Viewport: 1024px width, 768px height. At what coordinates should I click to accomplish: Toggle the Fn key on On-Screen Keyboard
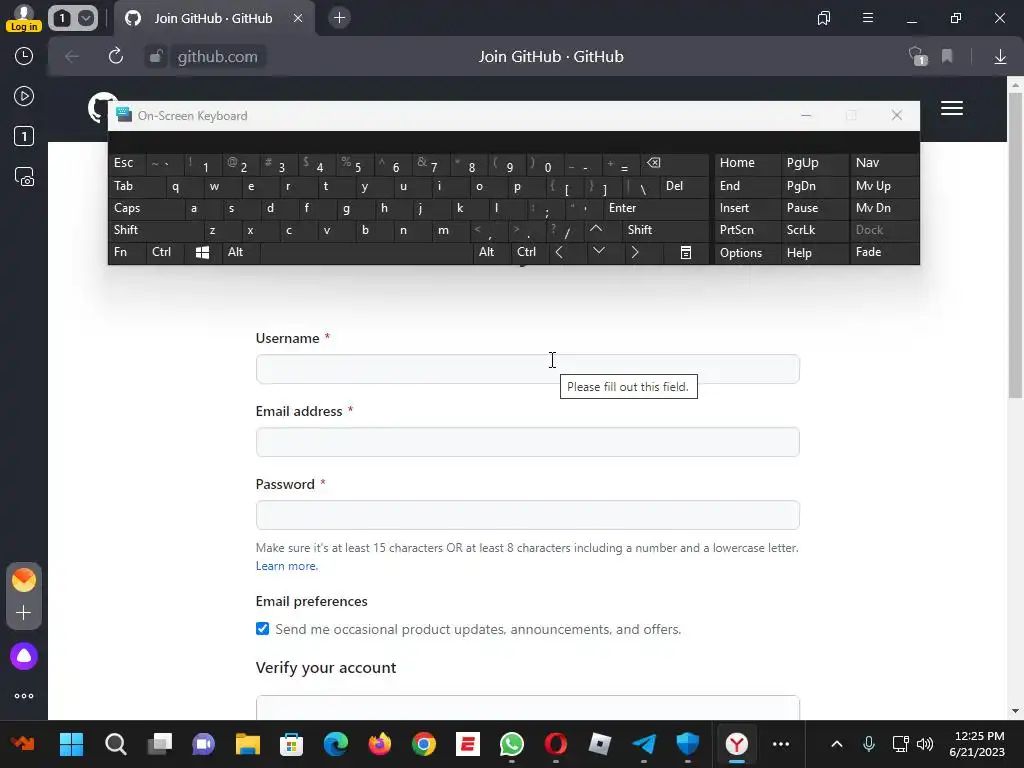127,252
